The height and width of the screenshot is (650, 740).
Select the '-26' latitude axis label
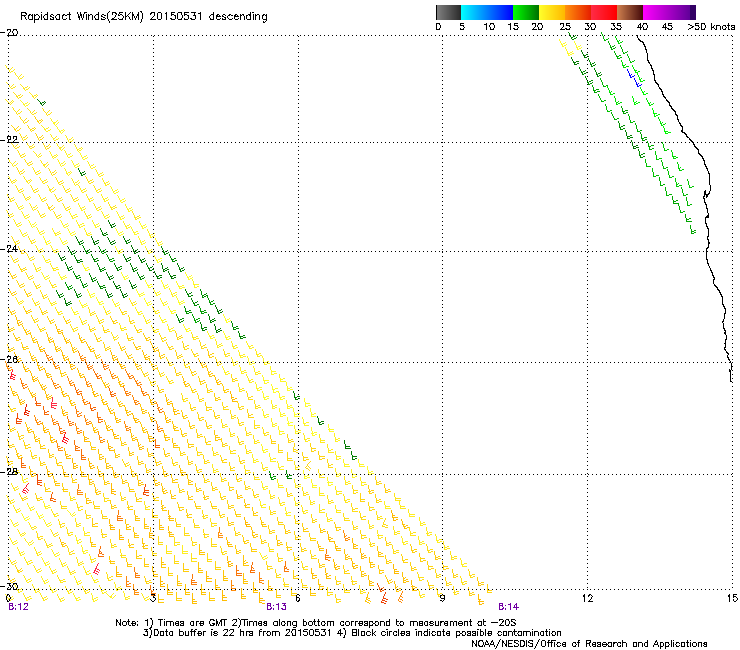tap(9, 360)
